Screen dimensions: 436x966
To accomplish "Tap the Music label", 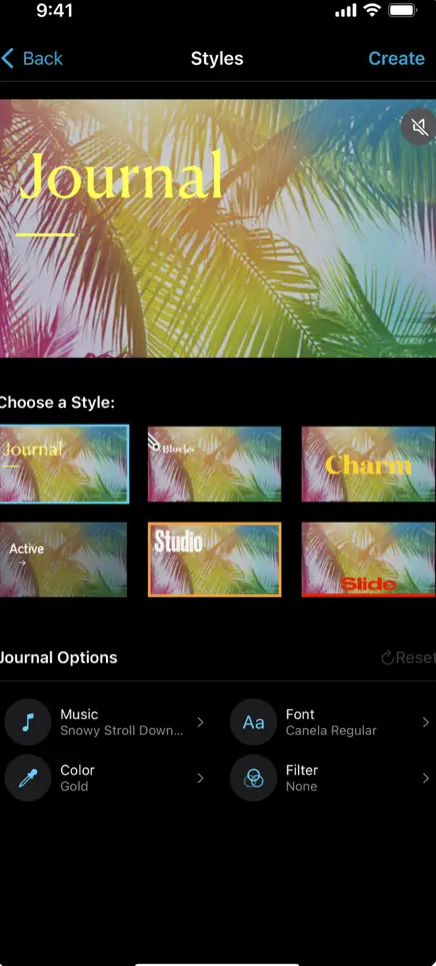I will click(79, 714).
